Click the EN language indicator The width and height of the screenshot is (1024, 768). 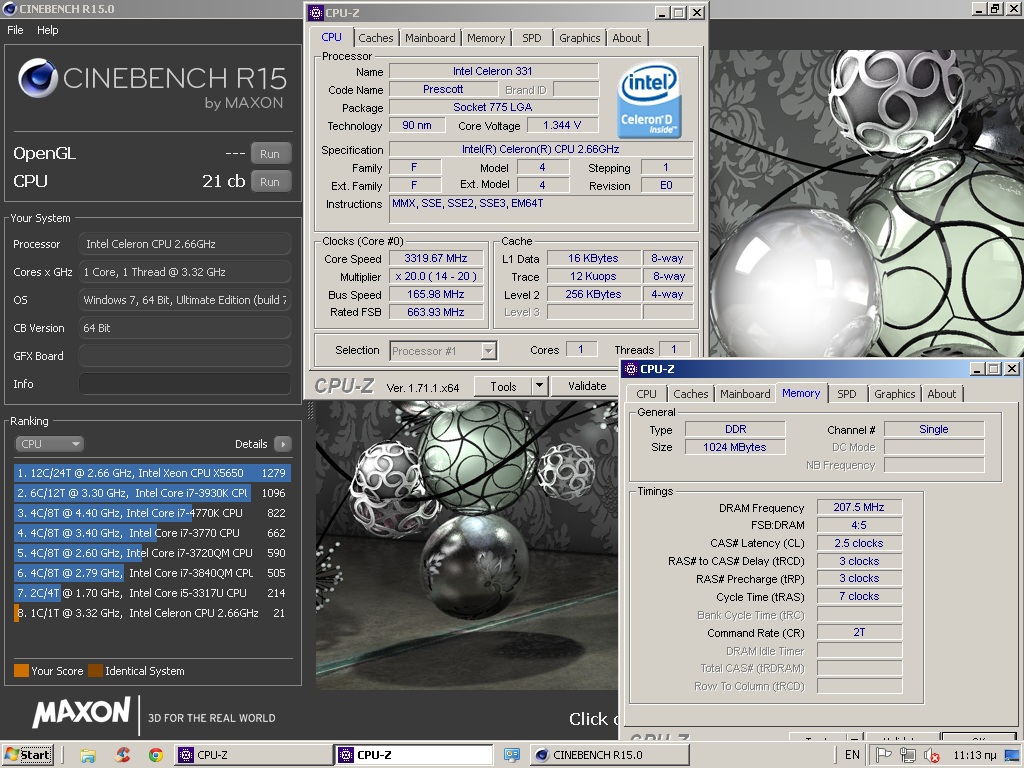click(x=852, y=755)
